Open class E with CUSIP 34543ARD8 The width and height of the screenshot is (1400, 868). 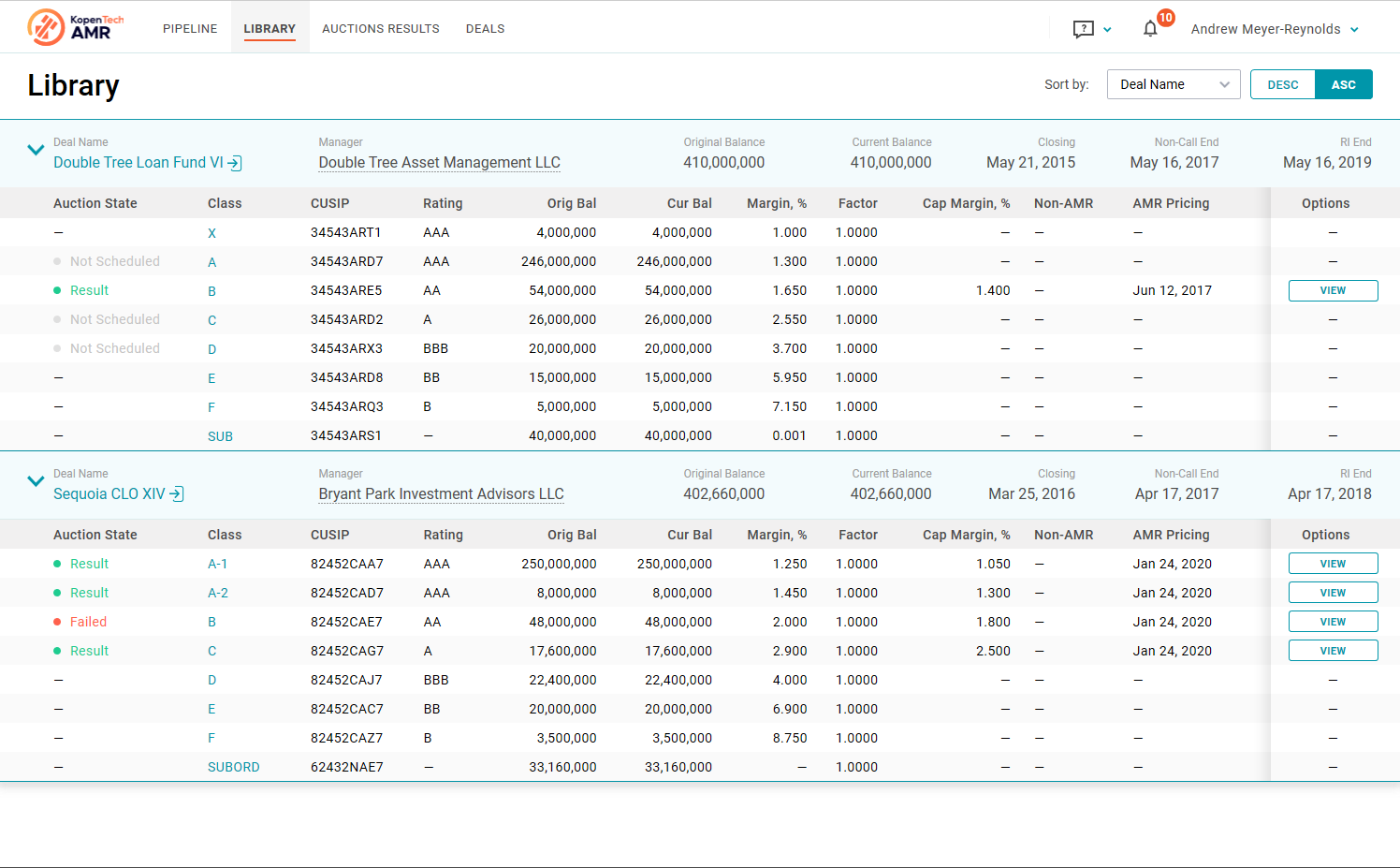211,378
